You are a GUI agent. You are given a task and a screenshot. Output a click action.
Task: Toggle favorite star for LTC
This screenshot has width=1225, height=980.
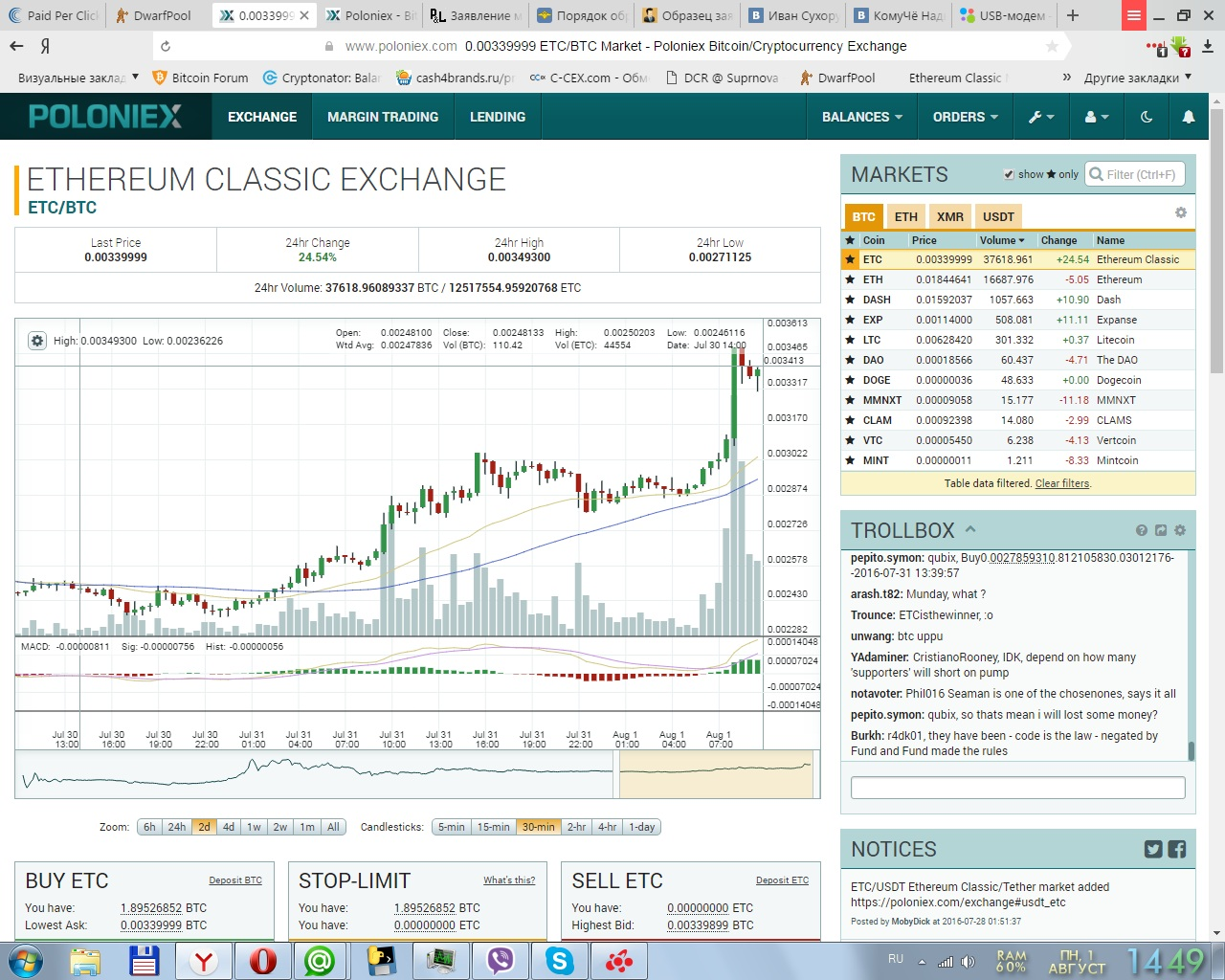click(x=850, y=340)
